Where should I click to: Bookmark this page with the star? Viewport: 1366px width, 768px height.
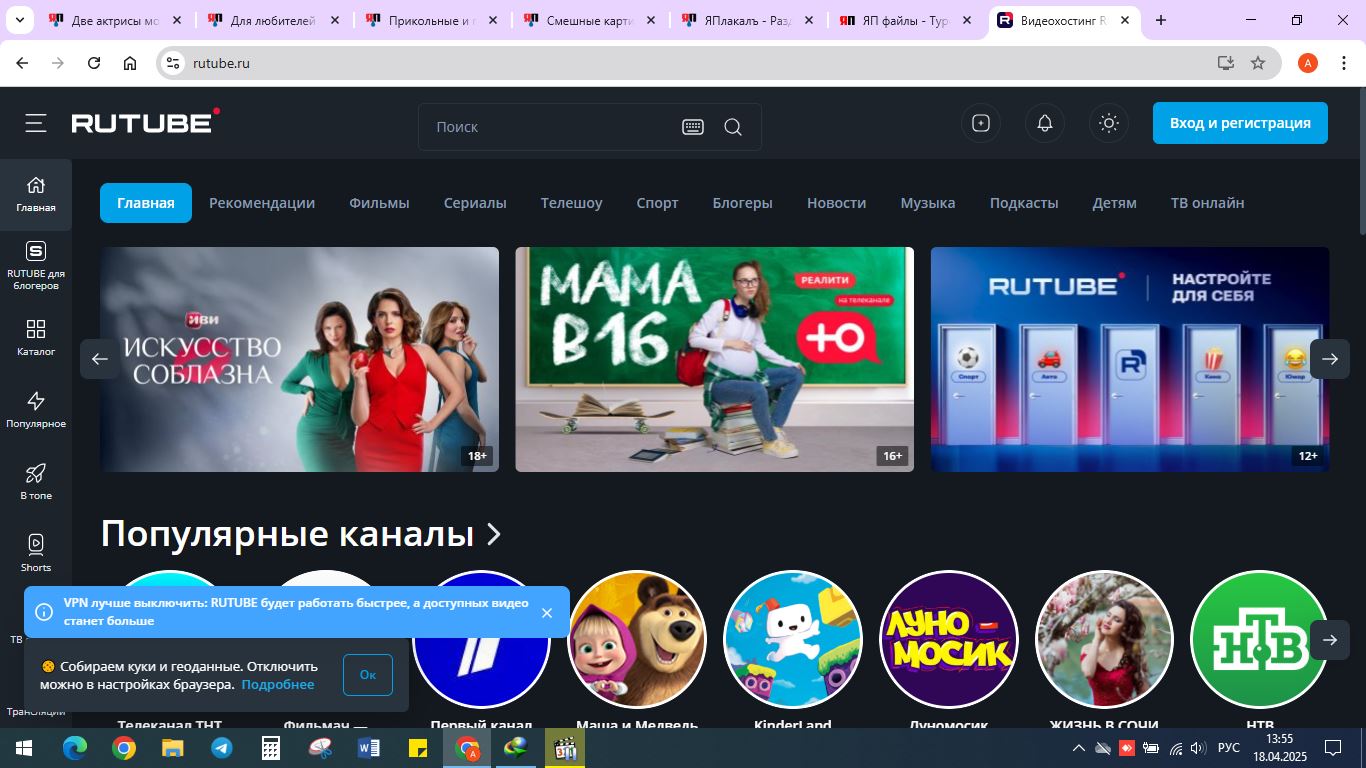(x=1258, y=63)
